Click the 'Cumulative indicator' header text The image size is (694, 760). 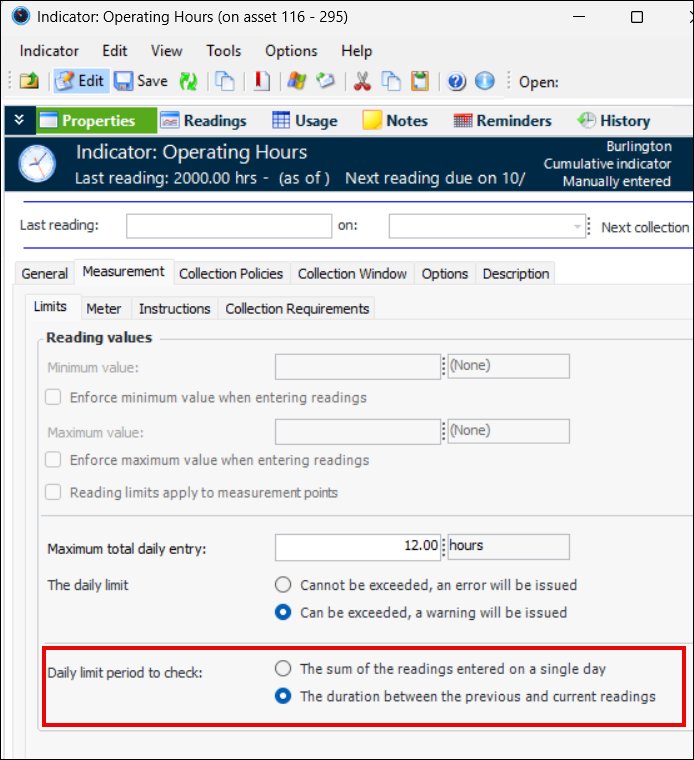pyautogui.click(x=607, y=164)
